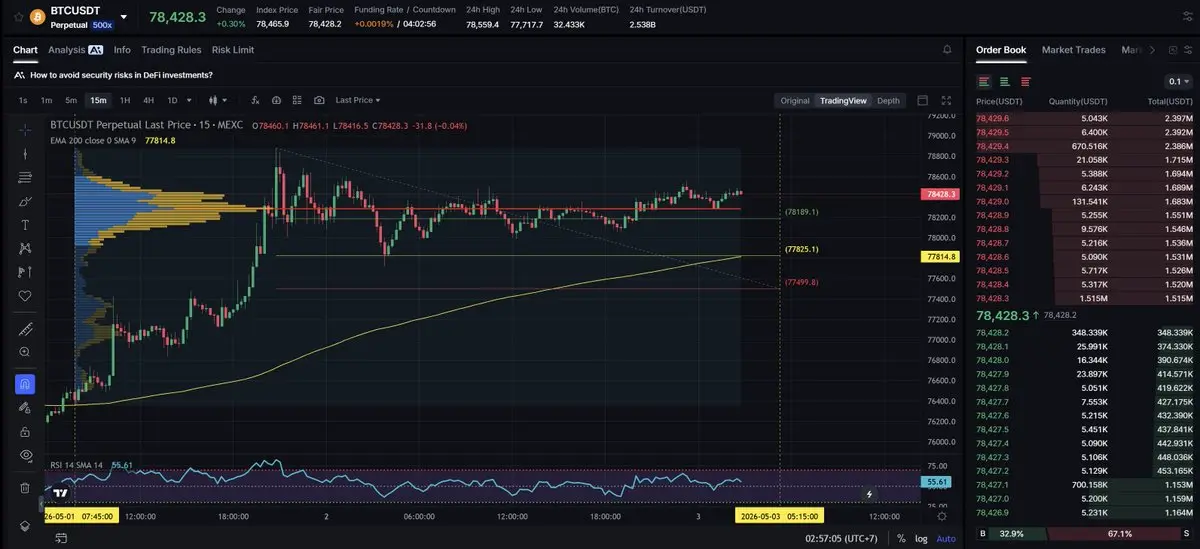Open the Last Price source dropdown
This screenshot has width=1200, height=549.
358,100
